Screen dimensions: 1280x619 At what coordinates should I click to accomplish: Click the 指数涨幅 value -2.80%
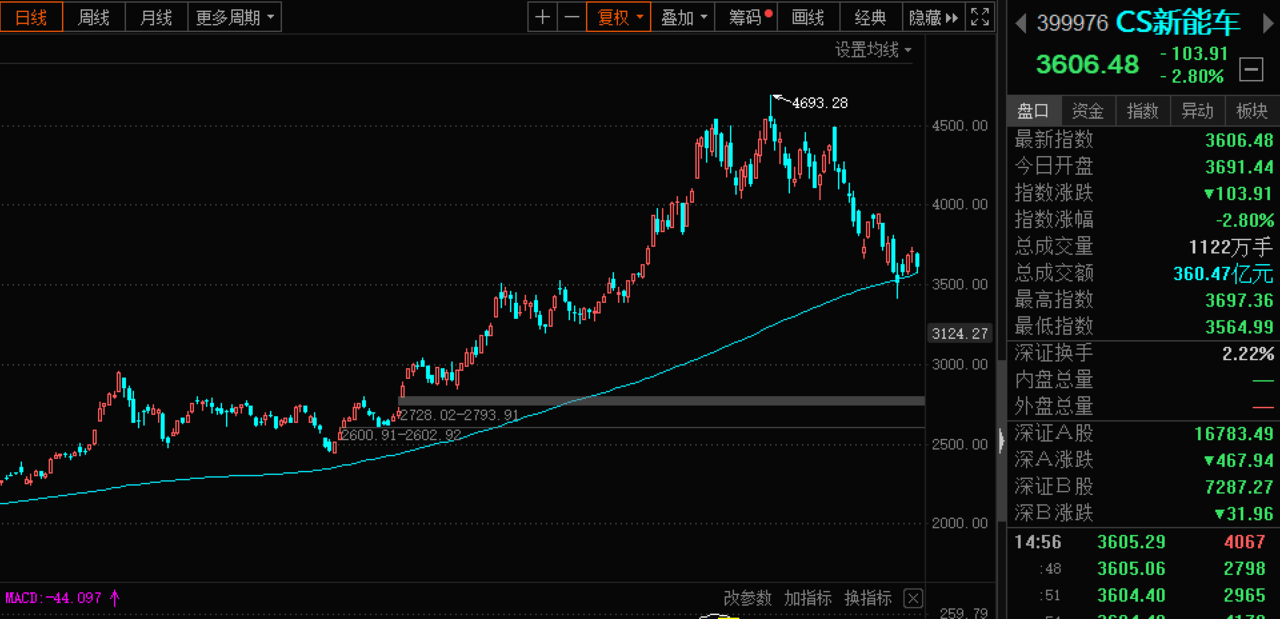point(1245,220)
